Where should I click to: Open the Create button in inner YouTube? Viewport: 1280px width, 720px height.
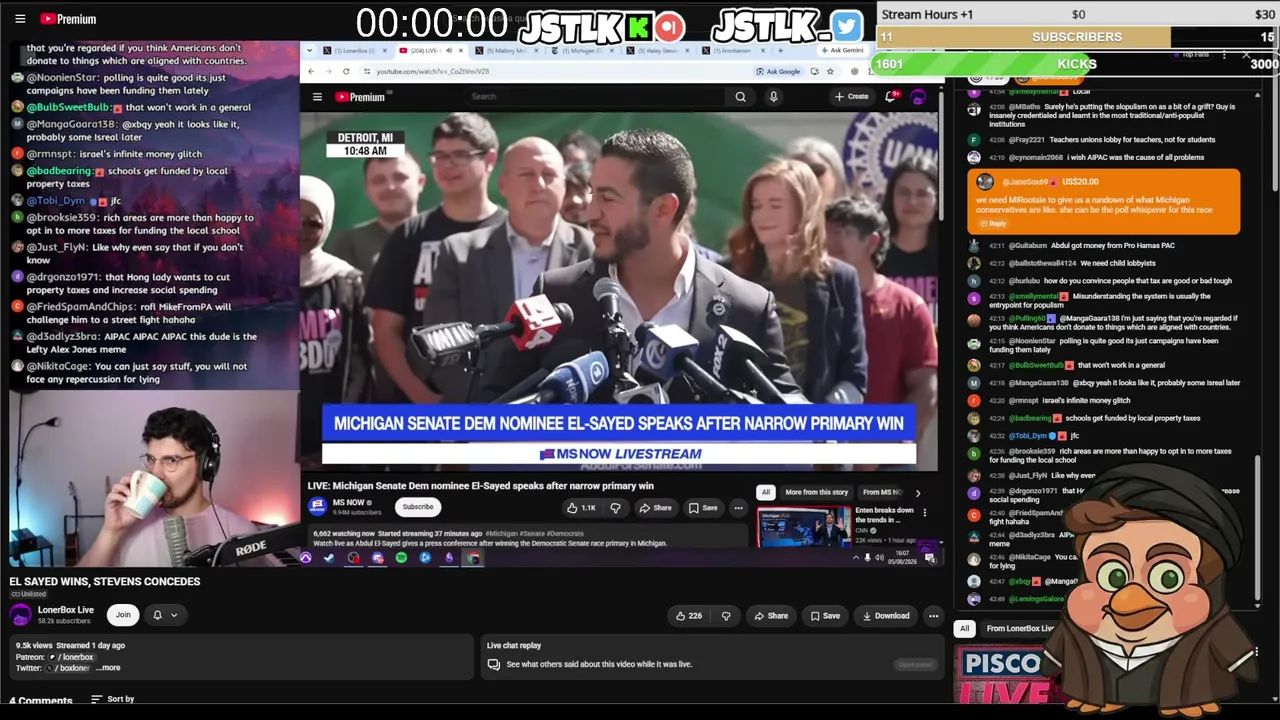pyautogui.click(x=852, y=97)
